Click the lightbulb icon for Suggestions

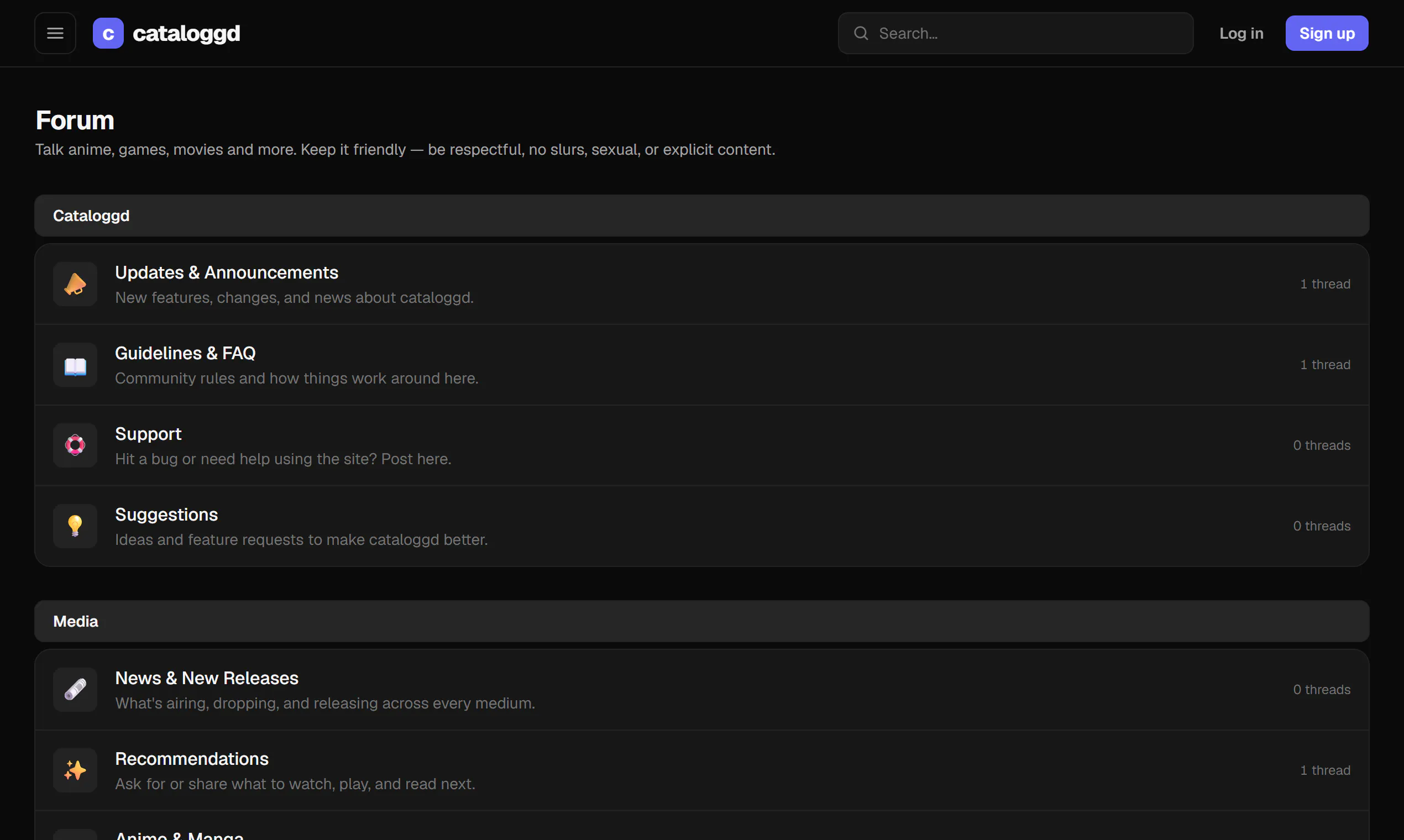[x=75, y=527]
